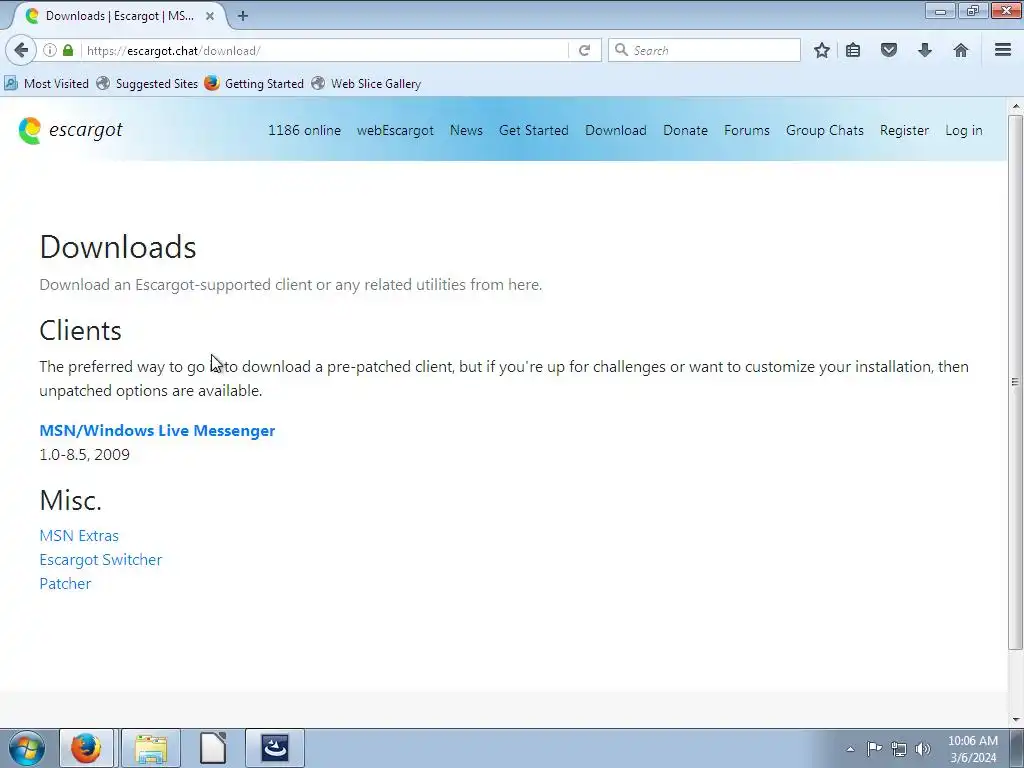Screen dimensions: 1024x768
Task: Click the page vertical scrollbar thumb
Action: pyautogui.click(x=1015, y=382)
